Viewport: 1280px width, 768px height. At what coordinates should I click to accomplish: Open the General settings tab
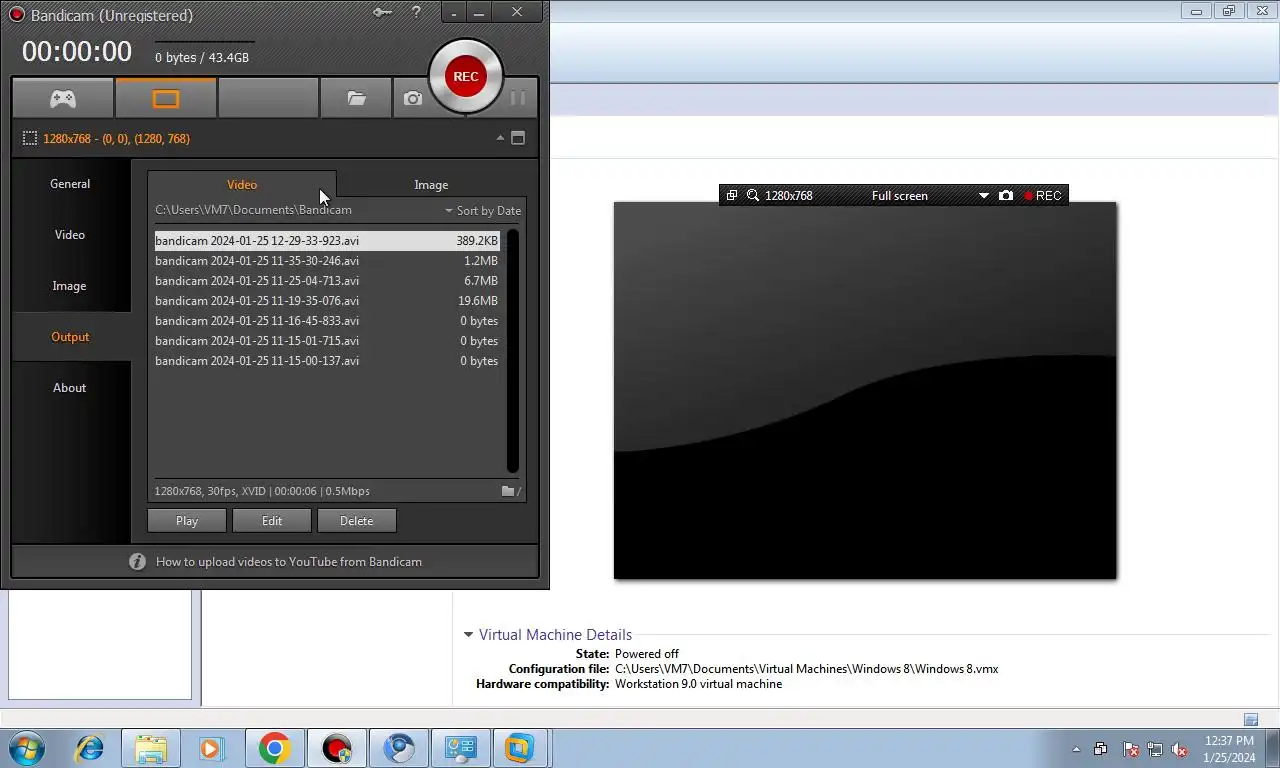[x=70, y=184]
